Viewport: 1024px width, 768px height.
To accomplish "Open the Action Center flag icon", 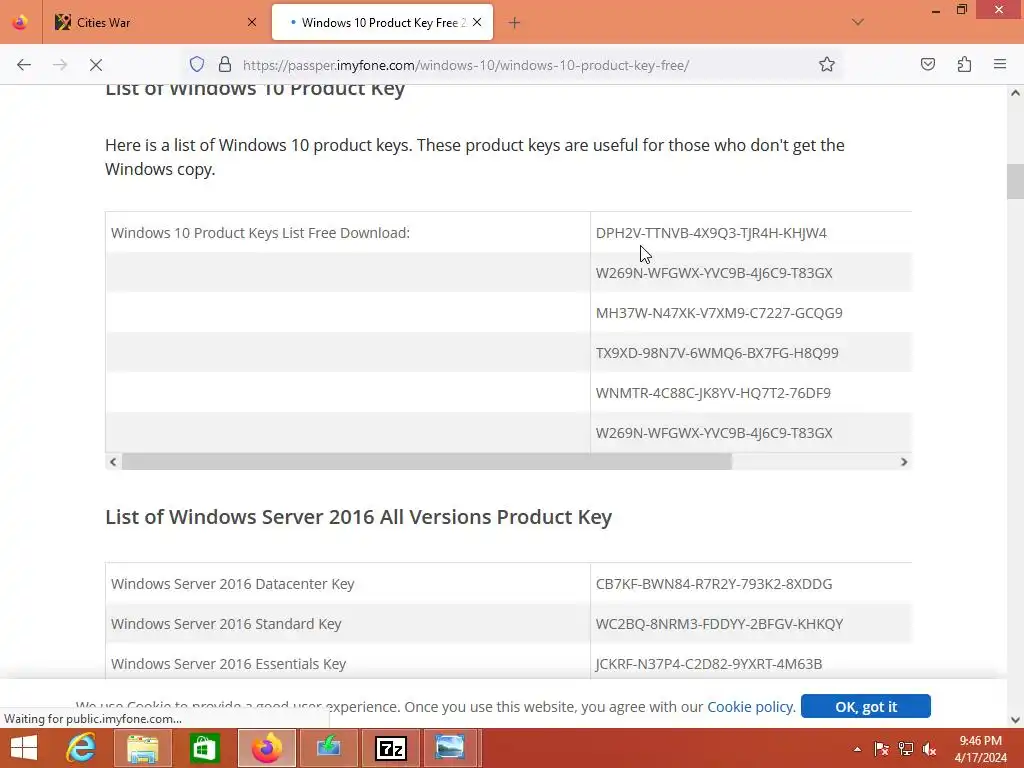I will [x=881, y=749].
